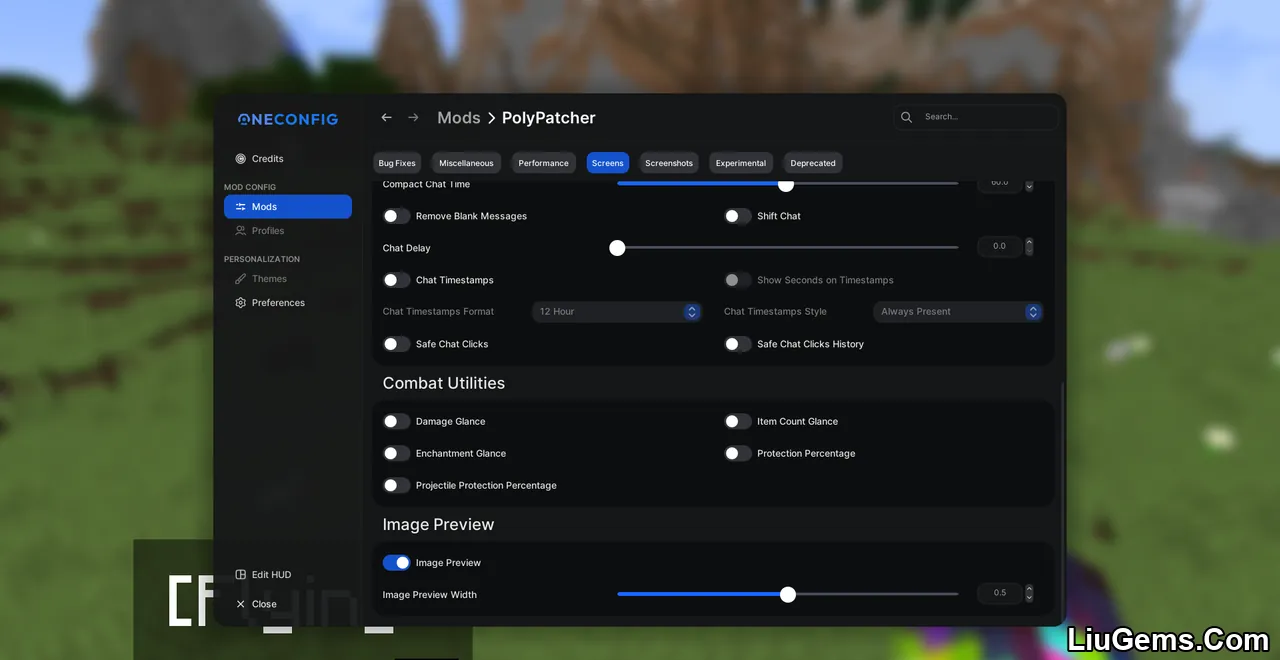This screenshot has width=1280, height=660.
Task: Click the Compact Chat Time slider
Action: pos(788,184)
